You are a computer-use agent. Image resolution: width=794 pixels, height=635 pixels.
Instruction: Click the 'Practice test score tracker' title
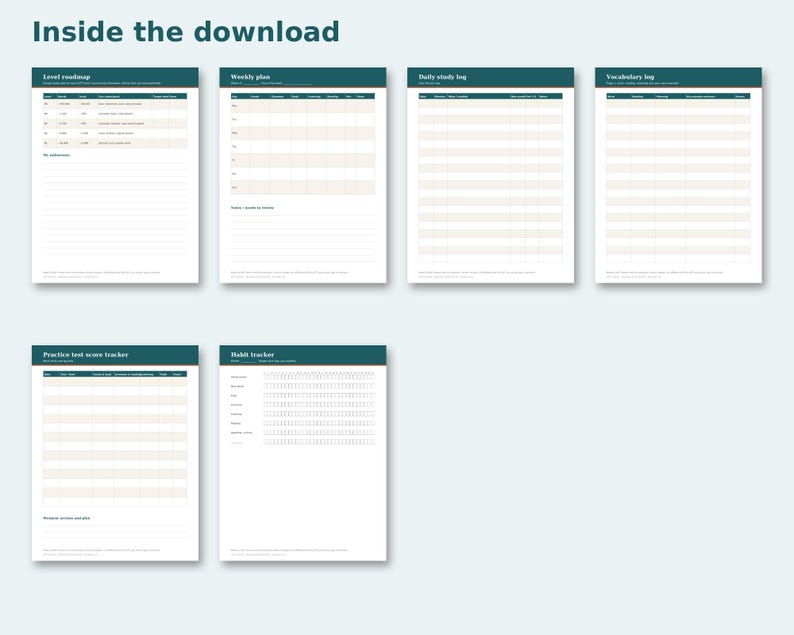(x=86, y=354)
